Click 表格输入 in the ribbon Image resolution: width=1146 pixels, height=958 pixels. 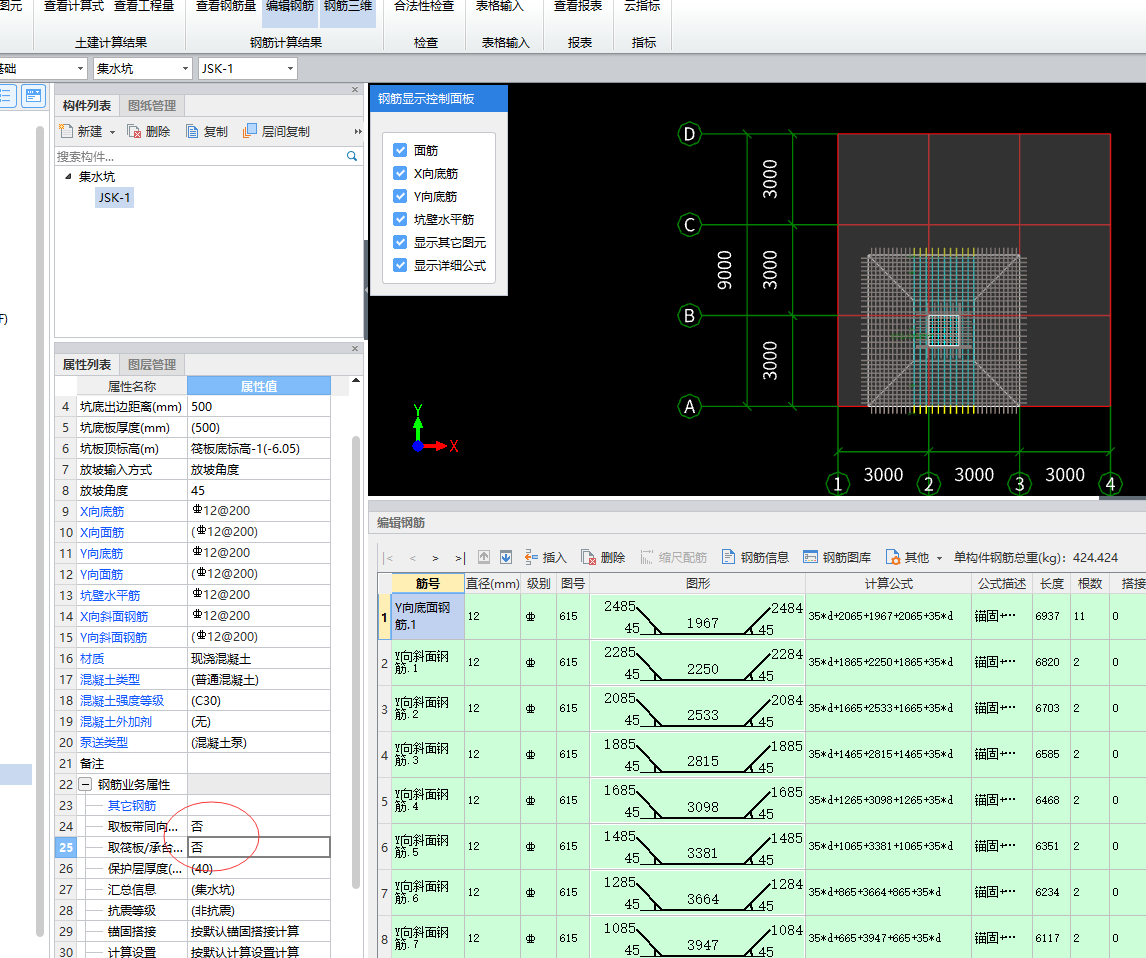[499, 7]
